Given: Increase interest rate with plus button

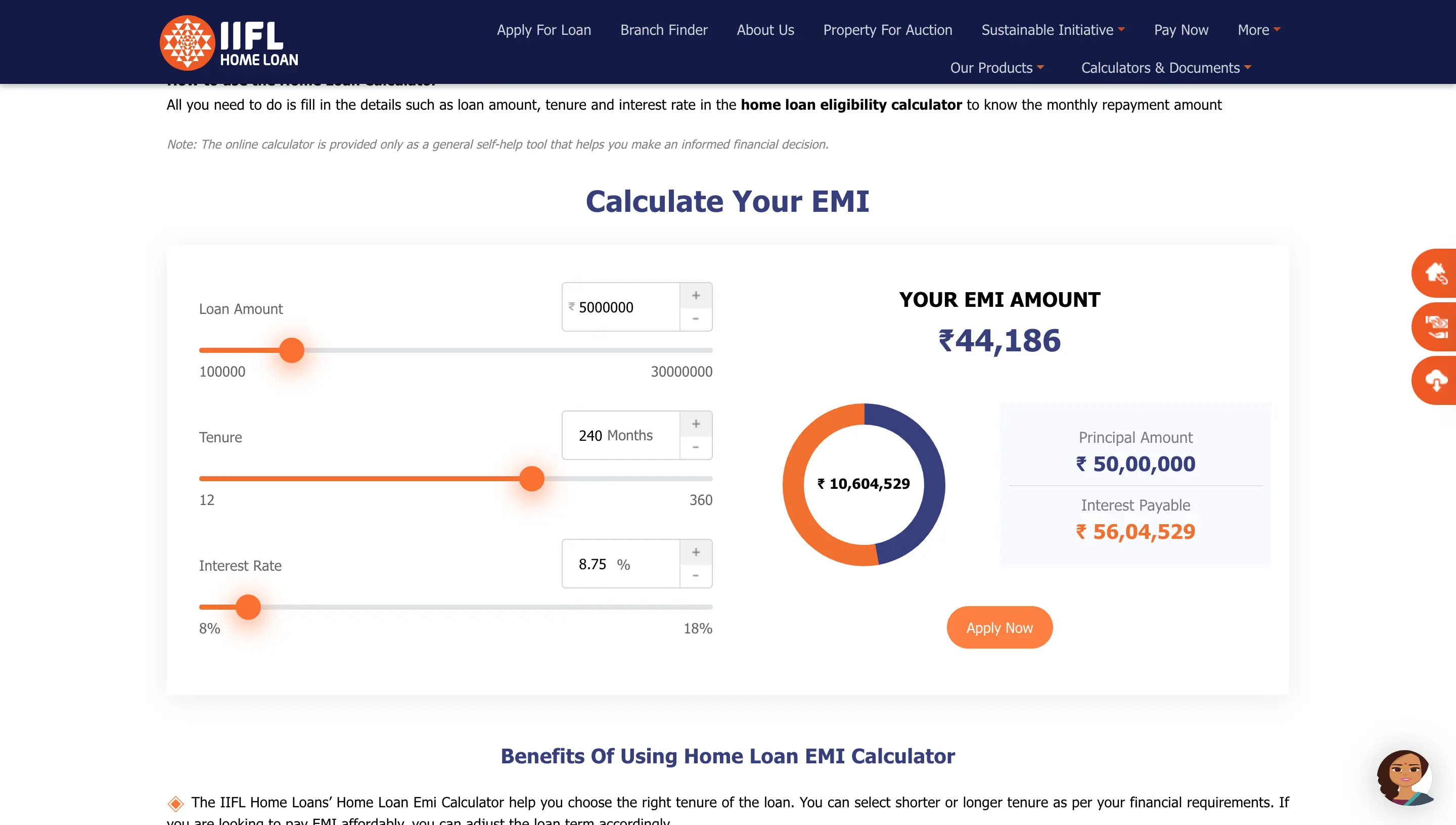Looking at the screenshot, I should 696,552.
